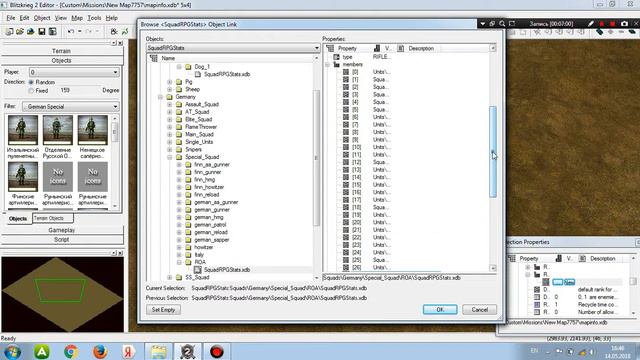Open the Player dropdown
Screen dimensions: 640x360
click(74, 72)
